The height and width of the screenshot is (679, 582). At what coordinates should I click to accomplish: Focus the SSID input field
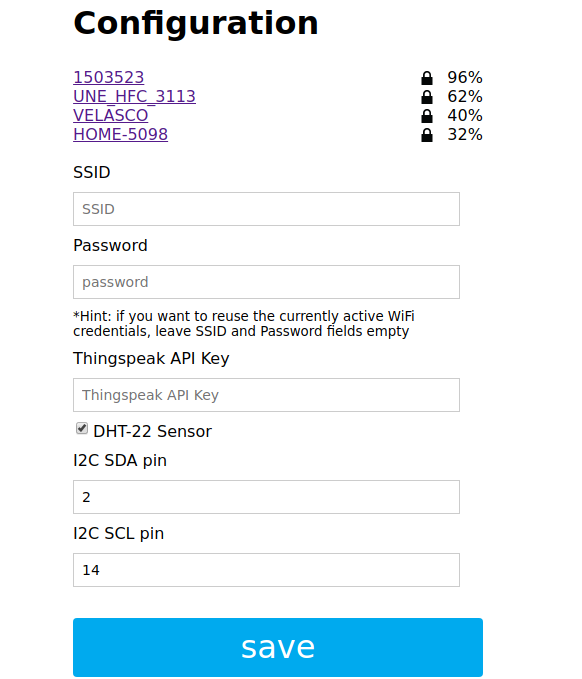[266, 209]
